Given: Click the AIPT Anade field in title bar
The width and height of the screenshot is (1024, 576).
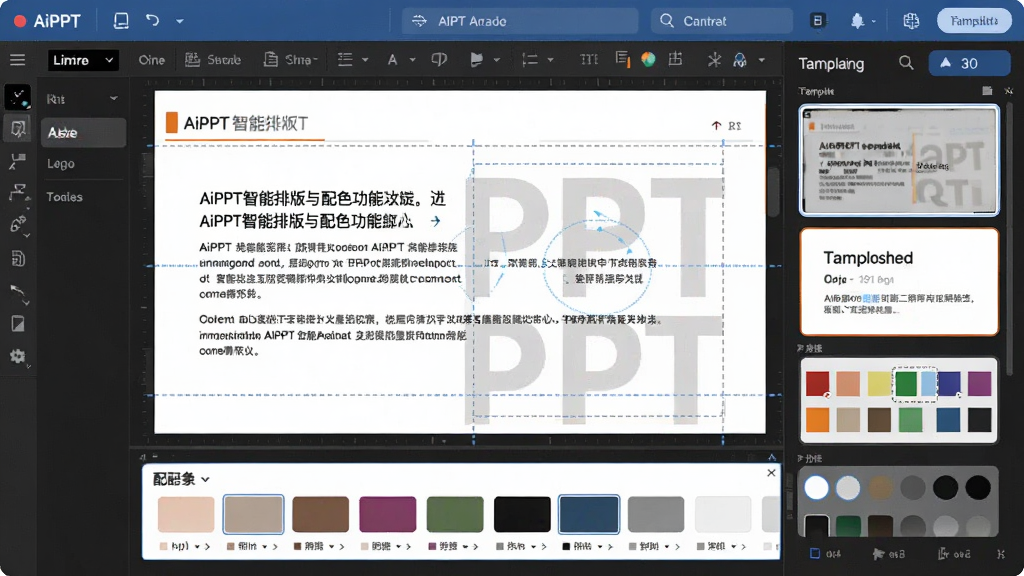Looking at the screenshot, I should tap(520, 21).
